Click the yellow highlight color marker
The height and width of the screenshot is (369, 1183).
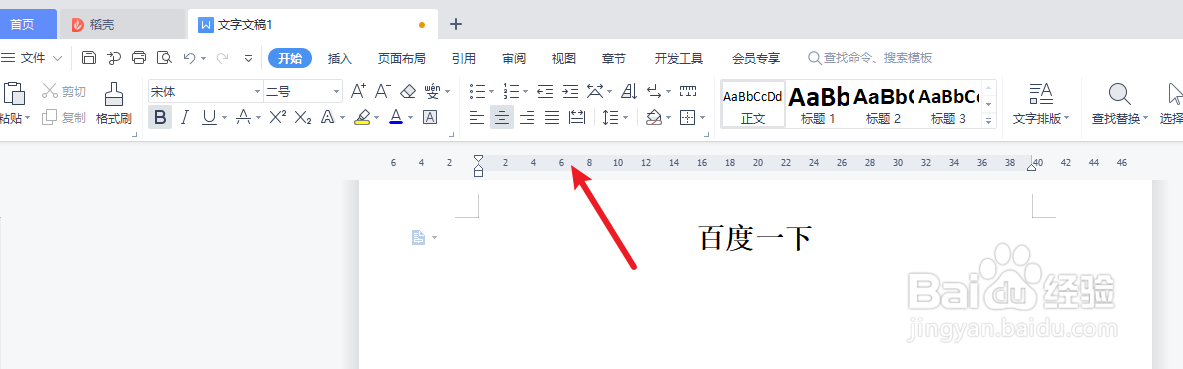[362, 117]
